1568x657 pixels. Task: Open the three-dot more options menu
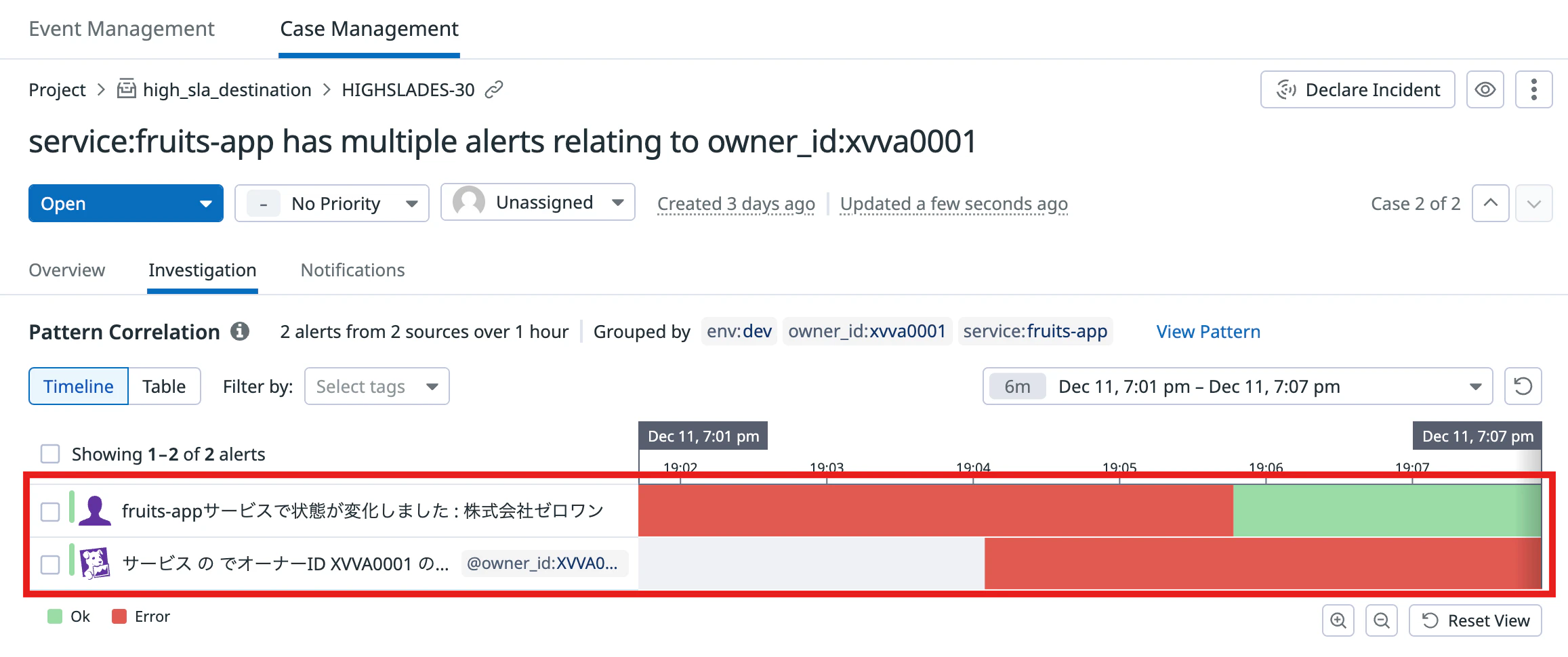(1533, 89)
